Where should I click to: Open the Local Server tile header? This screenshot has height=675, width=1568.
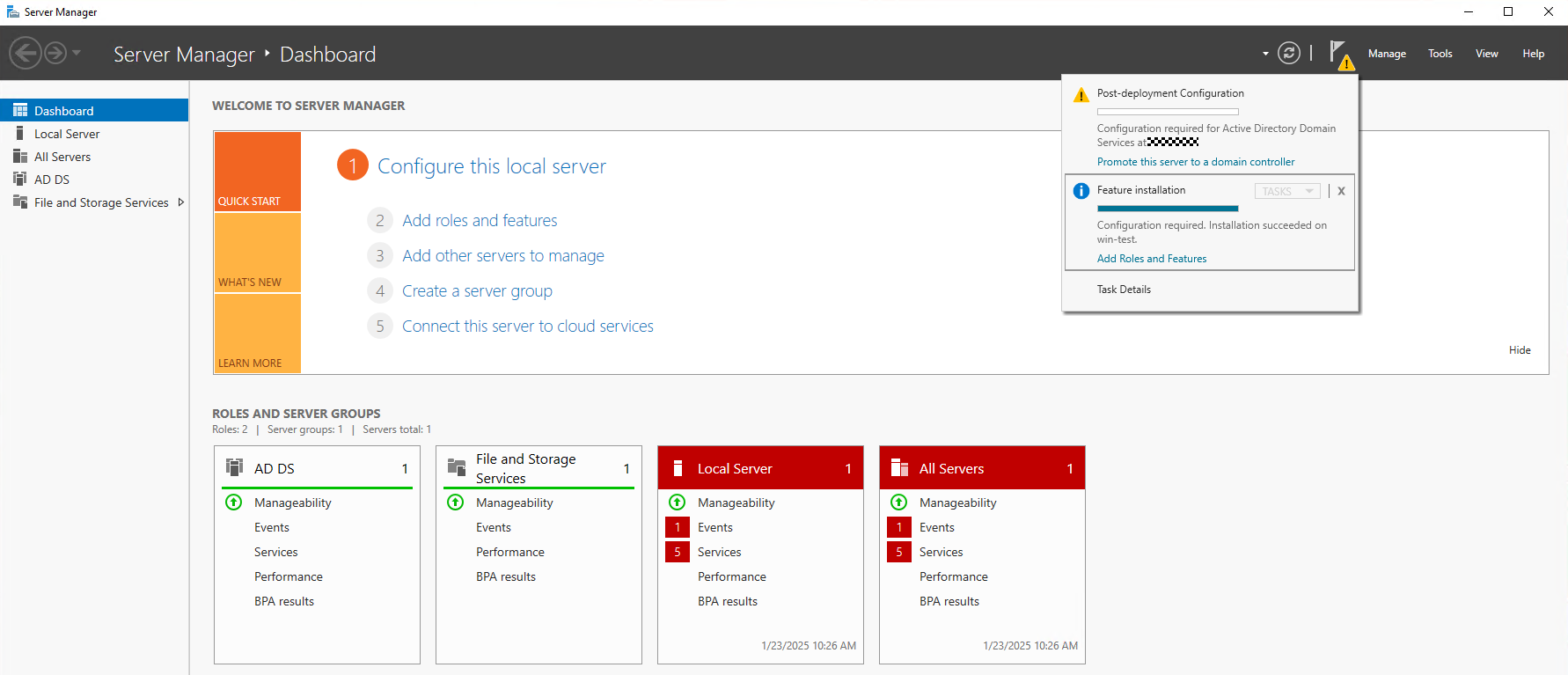click(x=760, y=468)
